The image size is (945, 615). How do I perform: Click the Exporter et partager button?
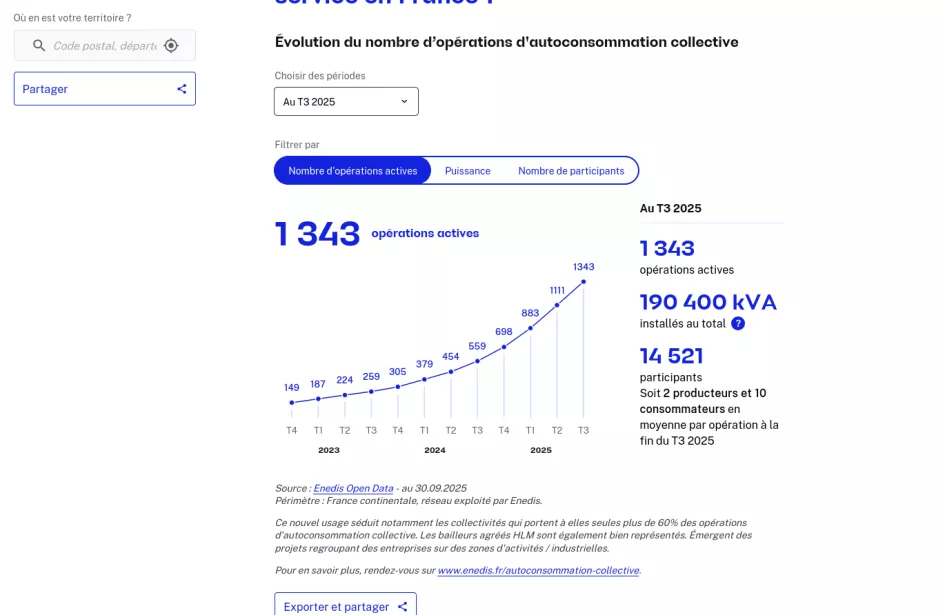click(x=345, y=606)
